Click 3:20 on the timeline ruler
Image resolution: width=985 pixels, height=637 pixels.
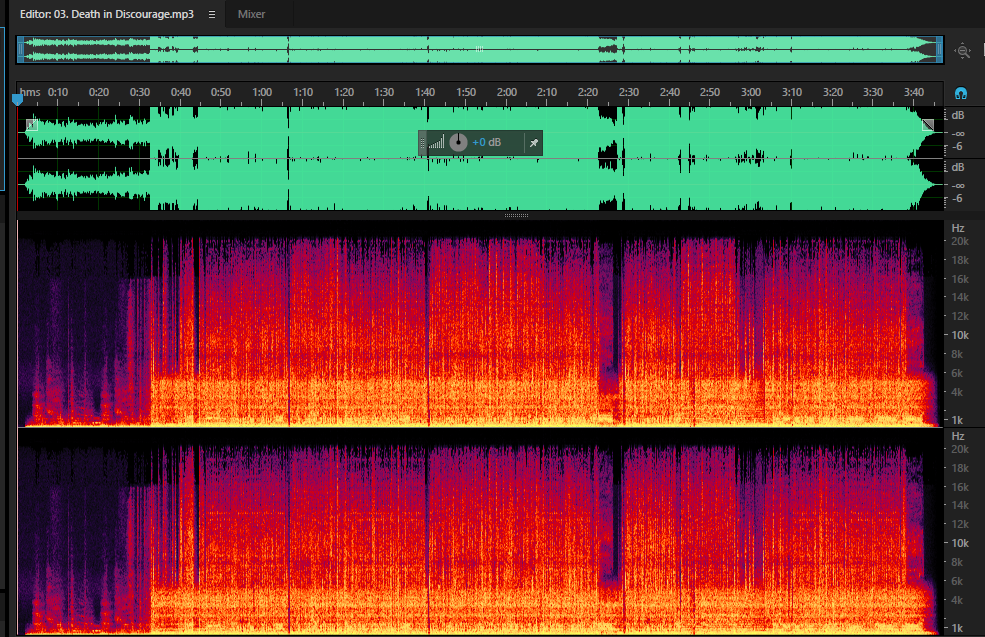832,92
